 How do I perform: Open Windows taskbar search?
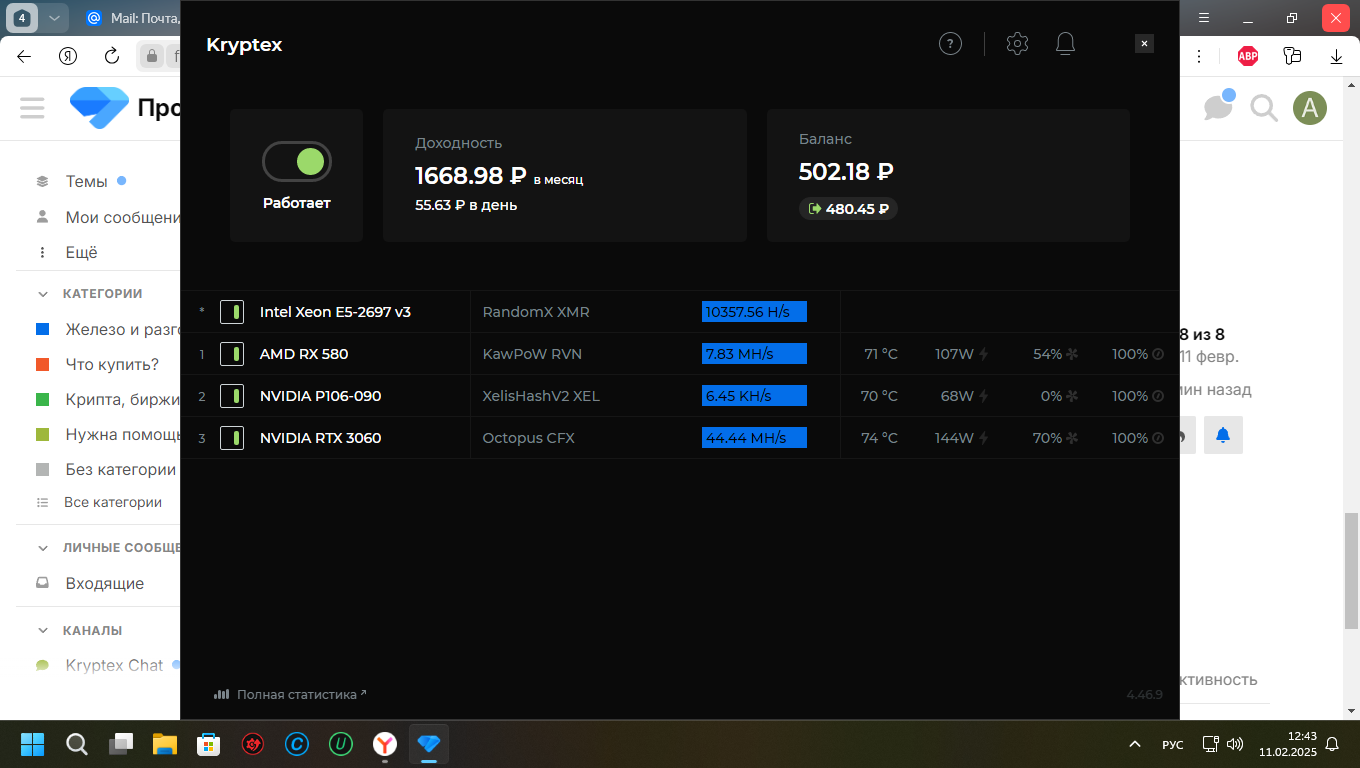pyautogui.click(x=76, y=744)
